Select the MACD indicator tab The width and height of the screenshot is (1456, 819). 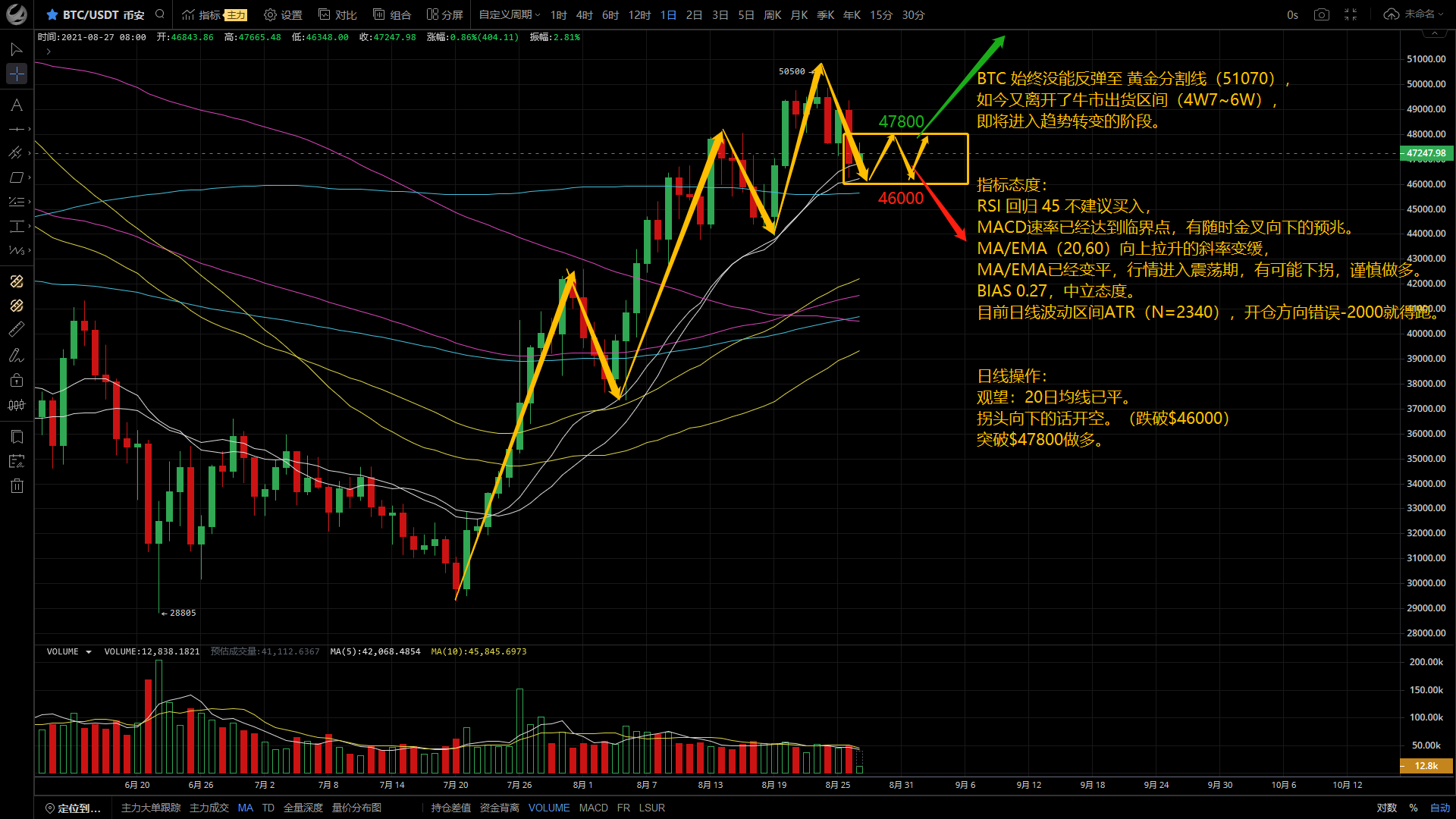point(593,808)
